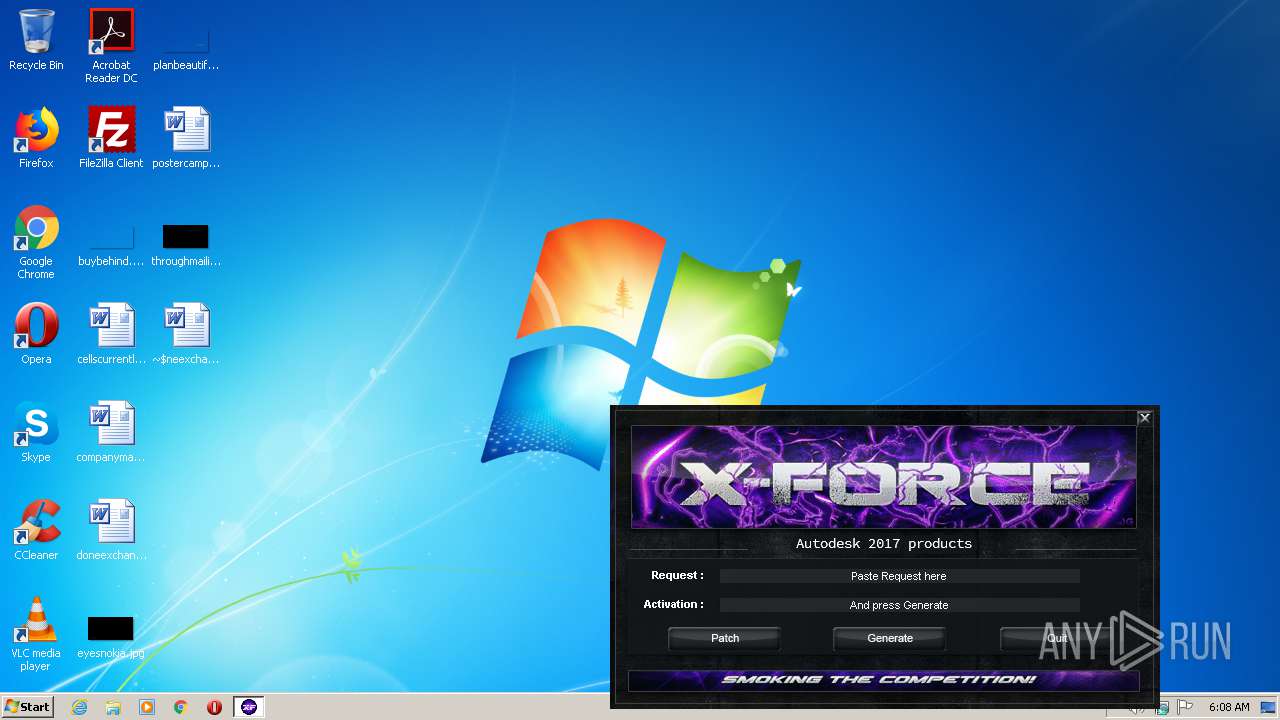Viewport: 1280px width, 720px height.
Task: Open Chrome from the taskbar
Action: click(x=181, y=707)
